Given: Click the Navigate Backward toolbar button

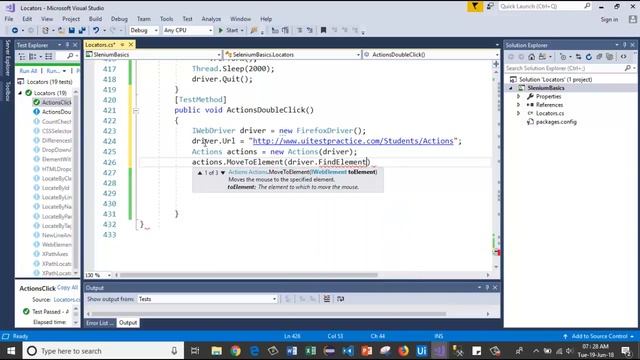Looking at the screenshot, I should coord(15,30).
